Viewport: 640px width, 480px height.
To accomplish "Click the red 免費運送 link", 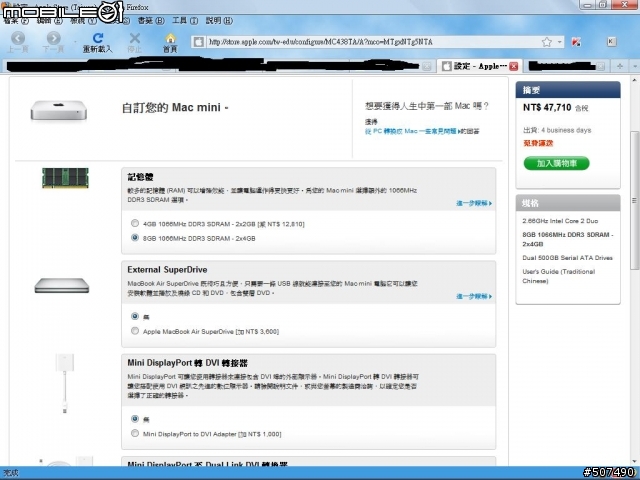I will coord(538,143).
